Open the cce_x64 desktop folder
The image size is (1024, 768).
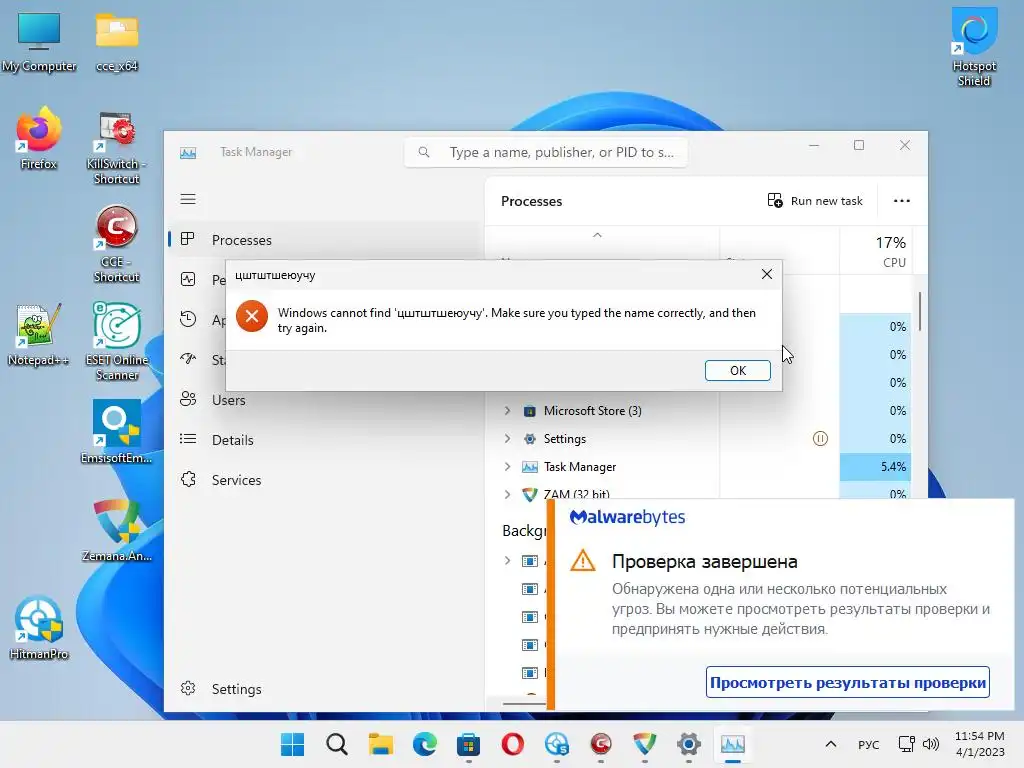(117, 40)
